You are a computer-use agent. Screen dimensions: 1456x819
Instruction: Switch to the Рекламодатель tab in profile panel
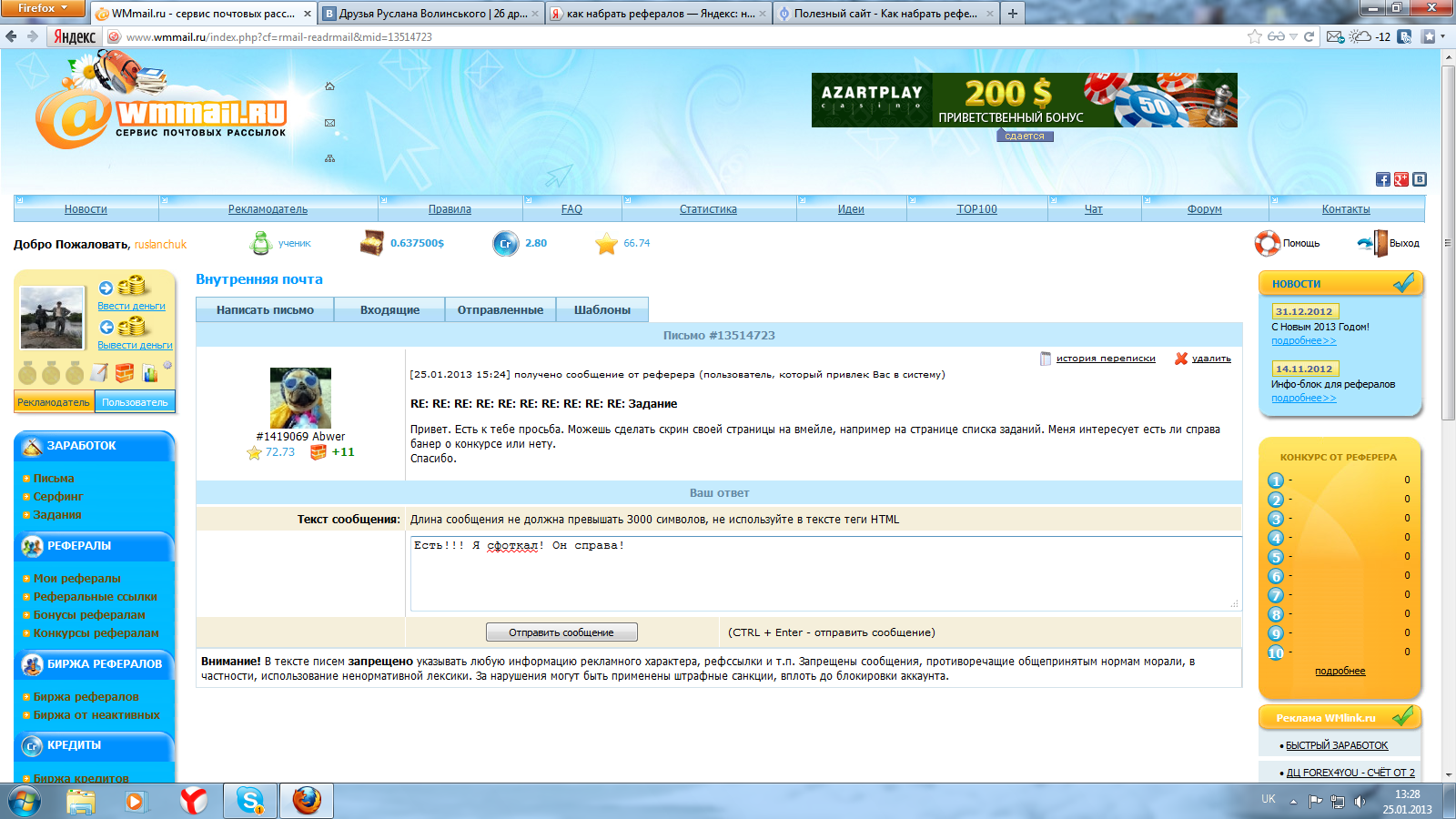(54, 402)
